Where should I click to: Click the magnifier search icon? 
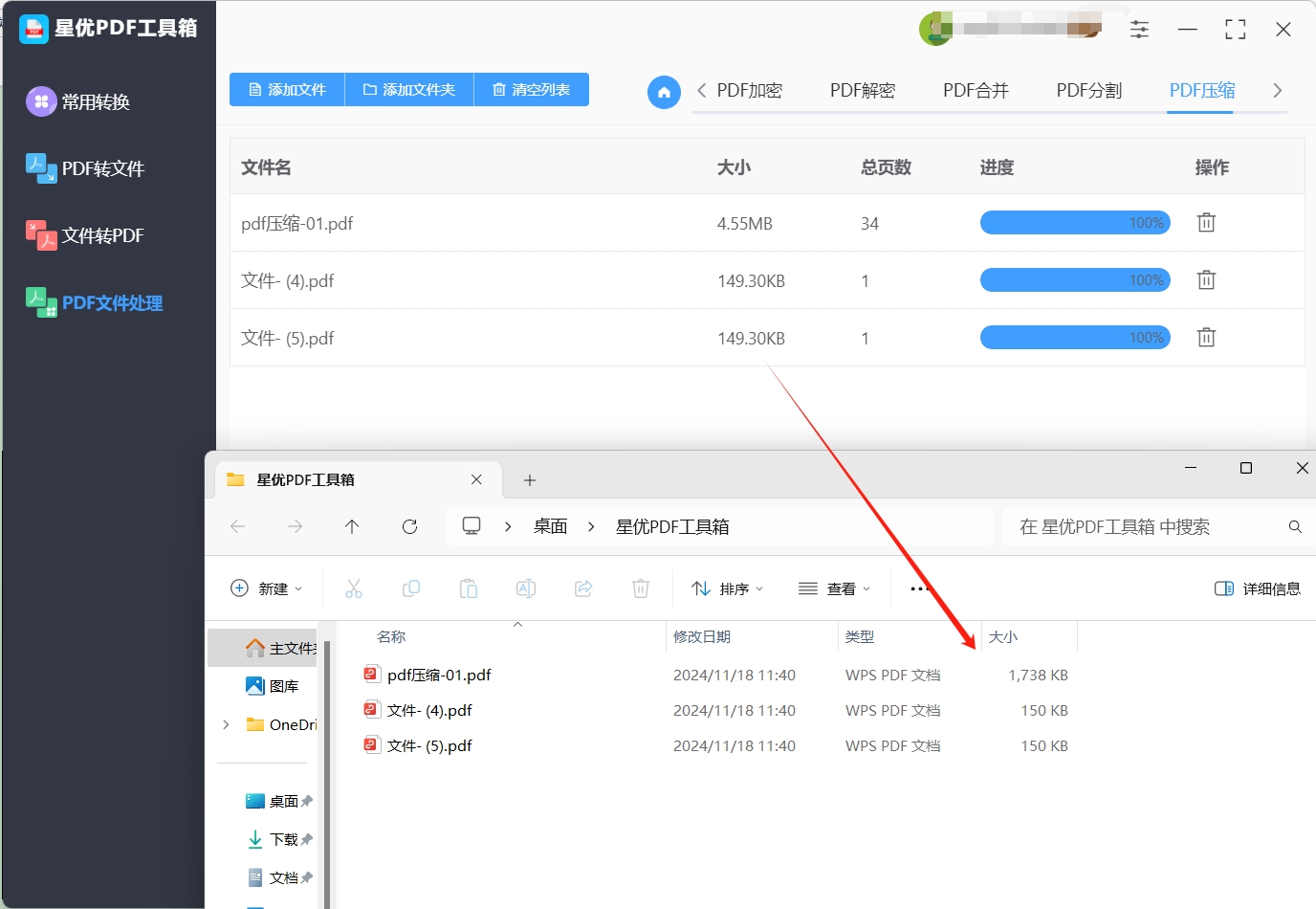click(x=1295, y=526)
